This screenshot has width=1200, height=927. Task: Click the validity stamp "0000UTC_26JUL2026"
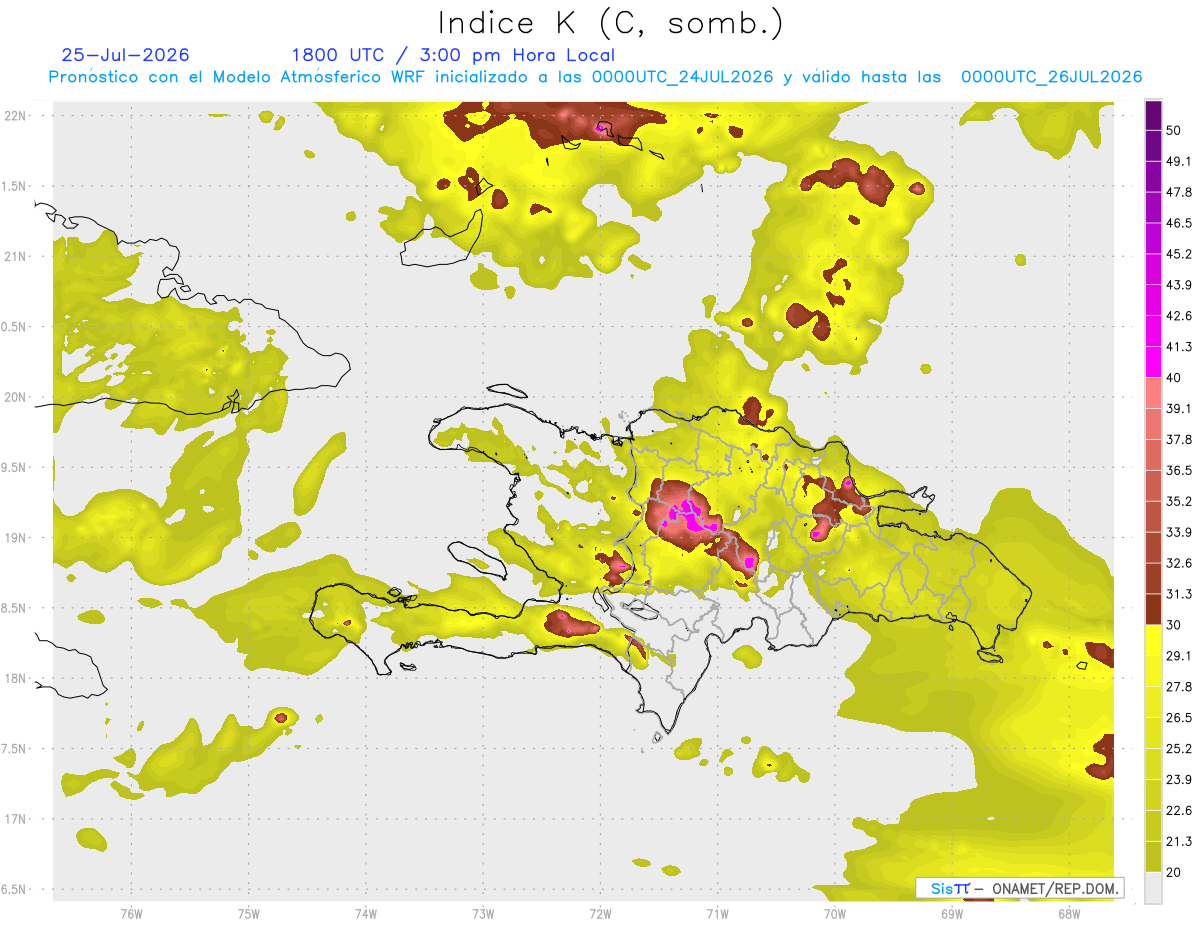(1051, 77)
